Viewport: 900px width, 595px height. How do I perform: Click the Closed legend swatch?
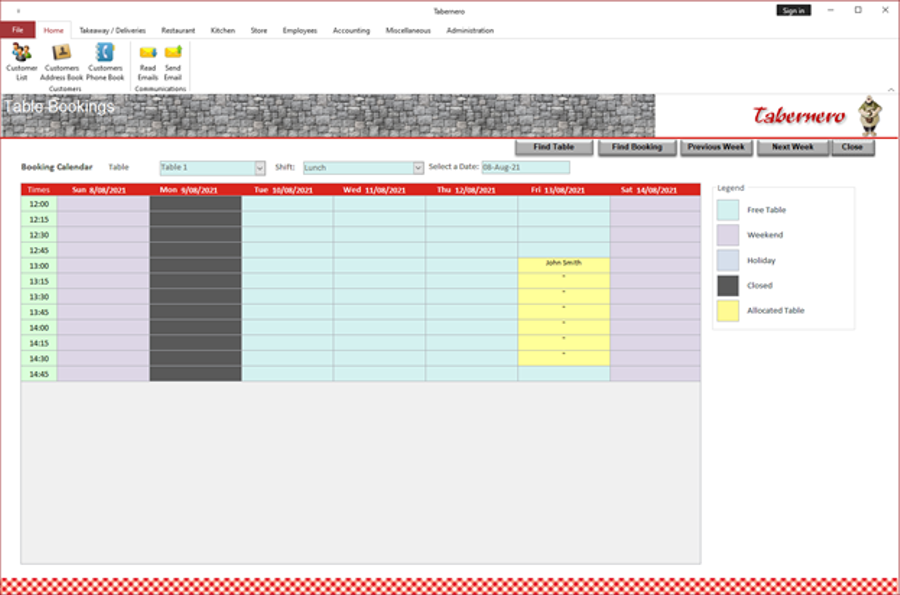pos(727,286)
